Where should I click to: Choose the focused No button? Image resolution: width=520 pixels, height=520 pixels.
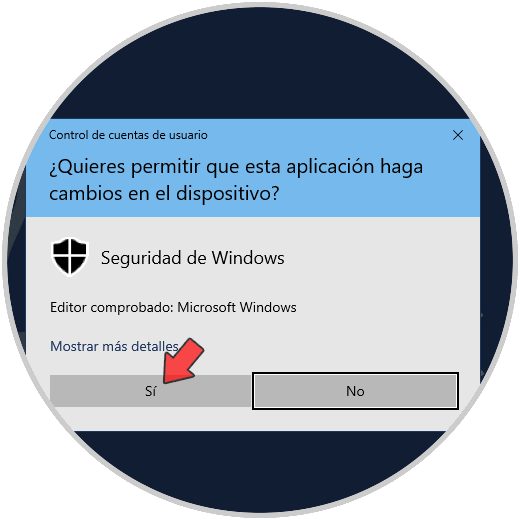tap(355, 391)
